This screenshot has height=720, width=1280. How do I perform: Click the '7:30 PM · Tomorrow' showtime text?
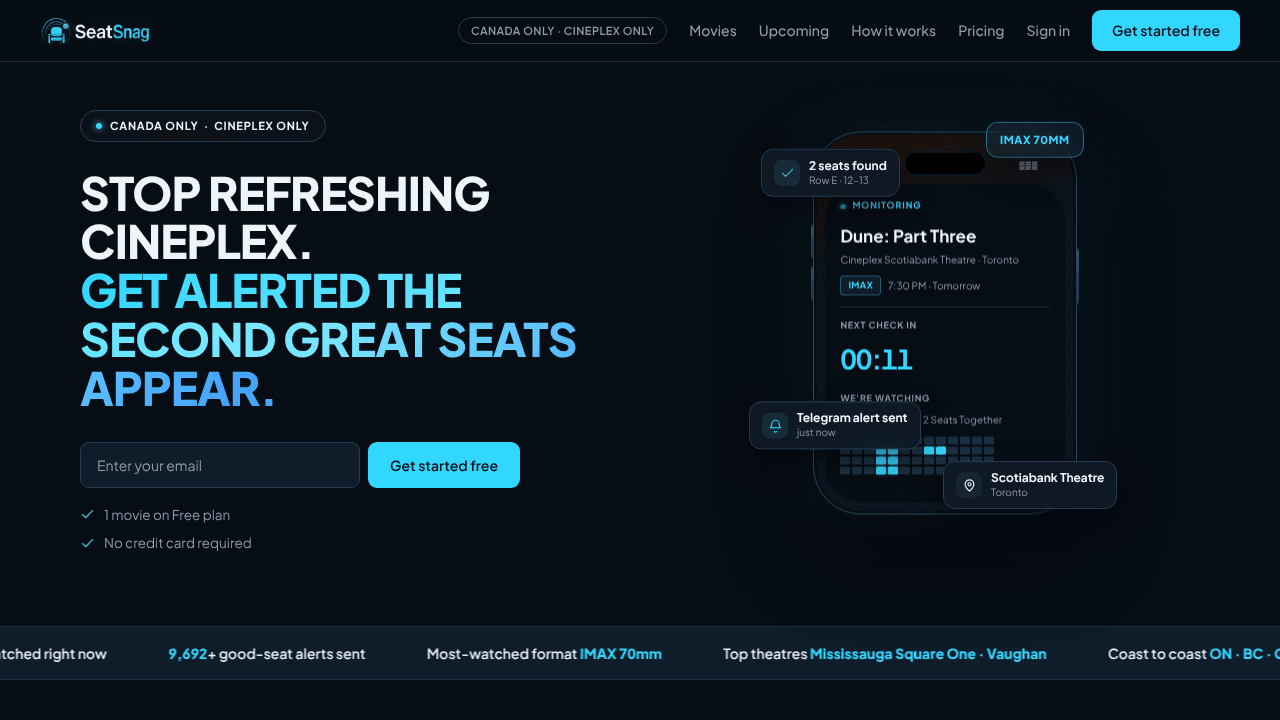tap(934, 286)
